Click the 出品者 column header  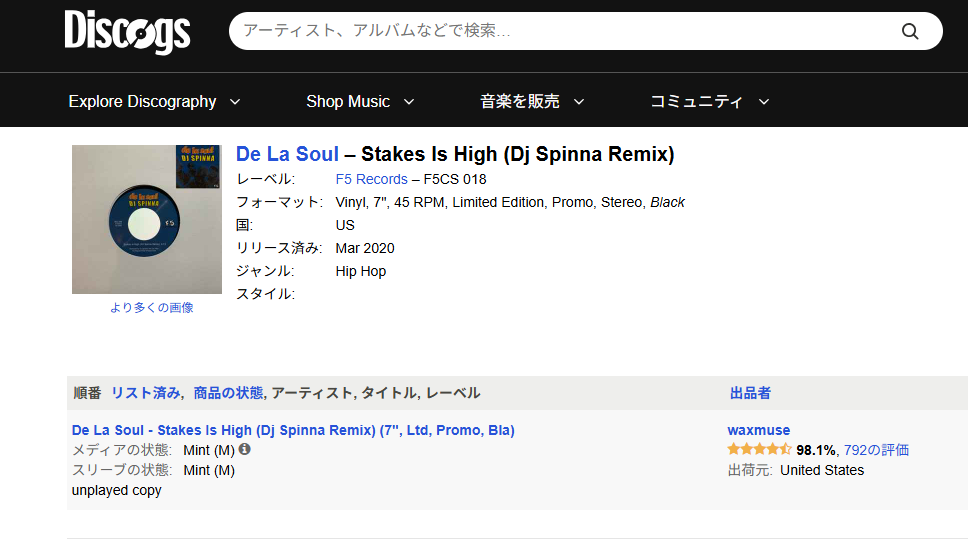750,393
